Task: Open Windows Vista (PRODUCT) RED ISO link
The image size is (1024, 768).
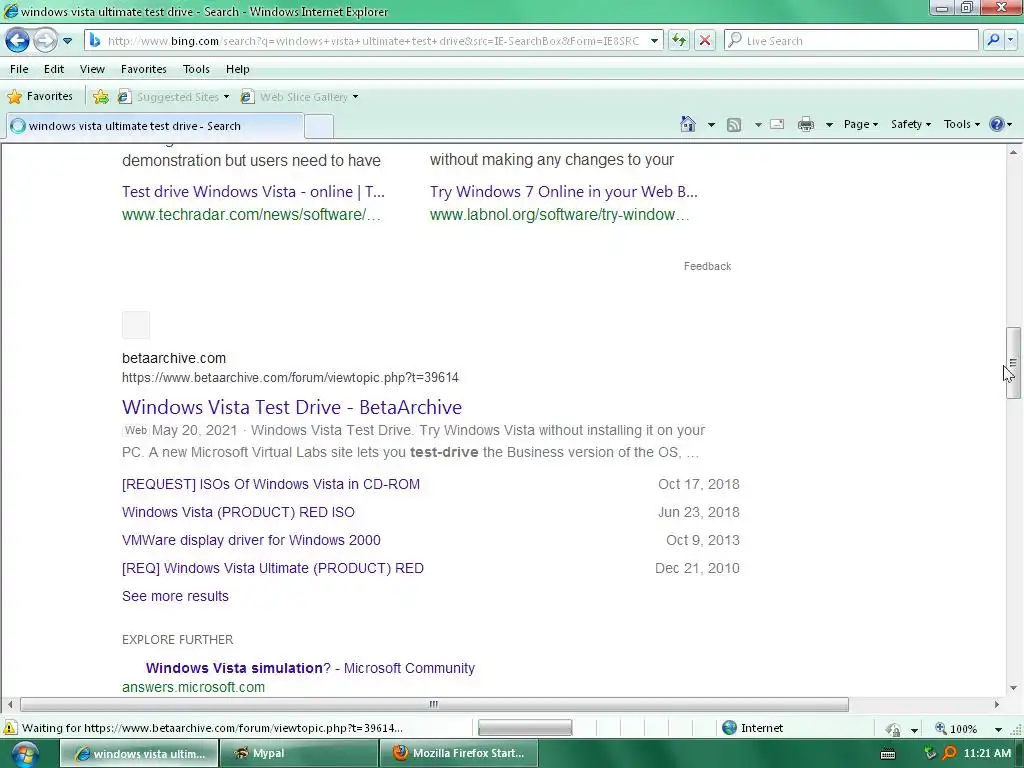Action: point(238,512)
